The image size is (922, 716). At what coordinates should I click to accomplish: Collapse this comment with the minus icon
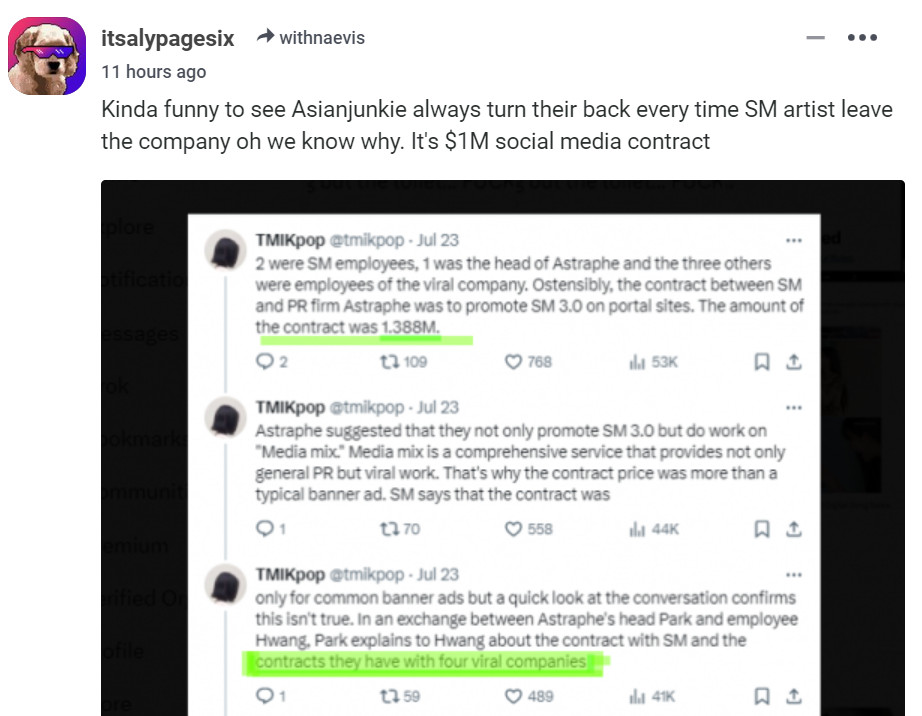tap(816, 38)
